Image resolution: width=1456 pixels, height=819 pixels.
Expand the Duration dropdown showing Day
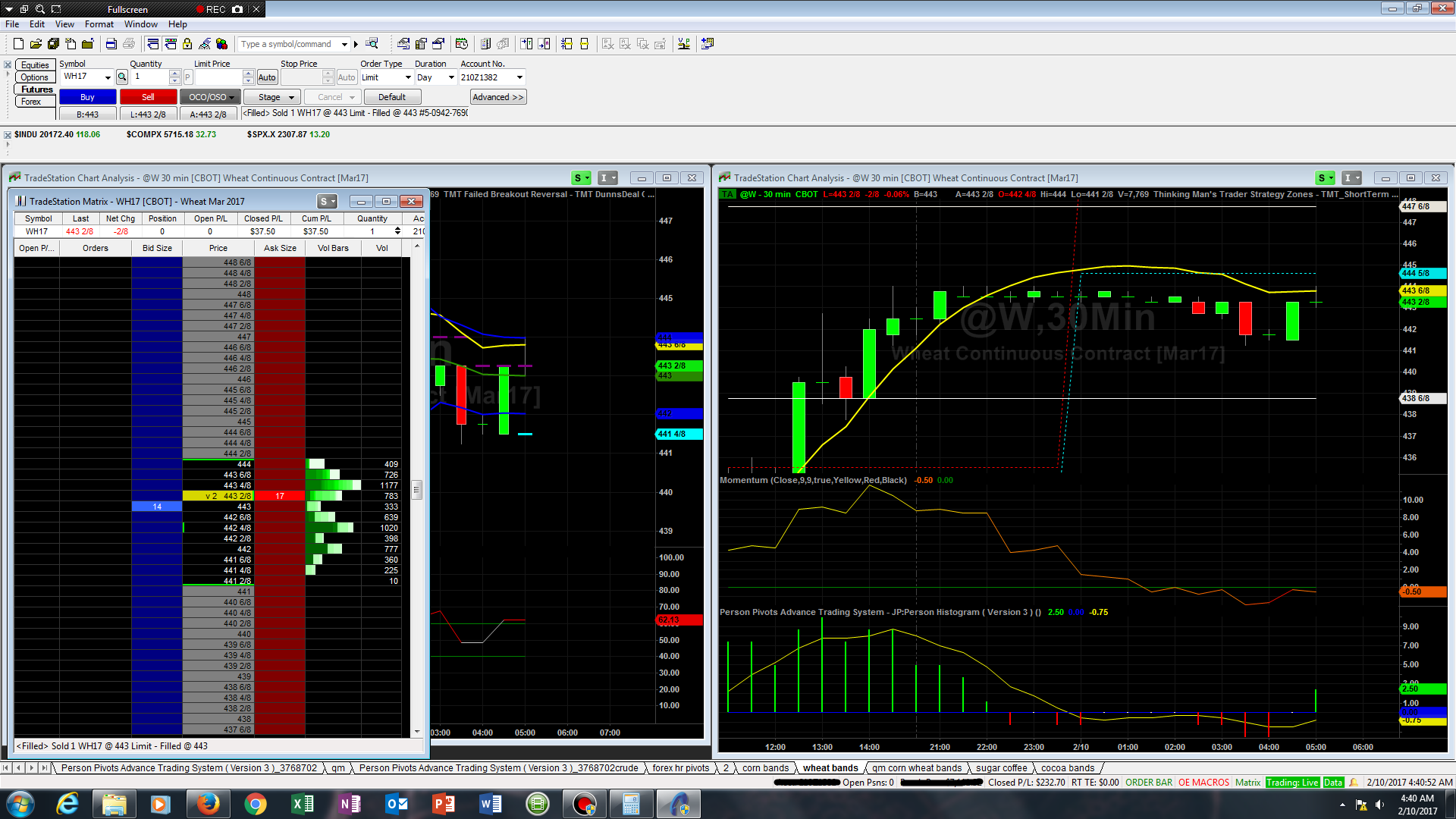(x=451, y=77)
